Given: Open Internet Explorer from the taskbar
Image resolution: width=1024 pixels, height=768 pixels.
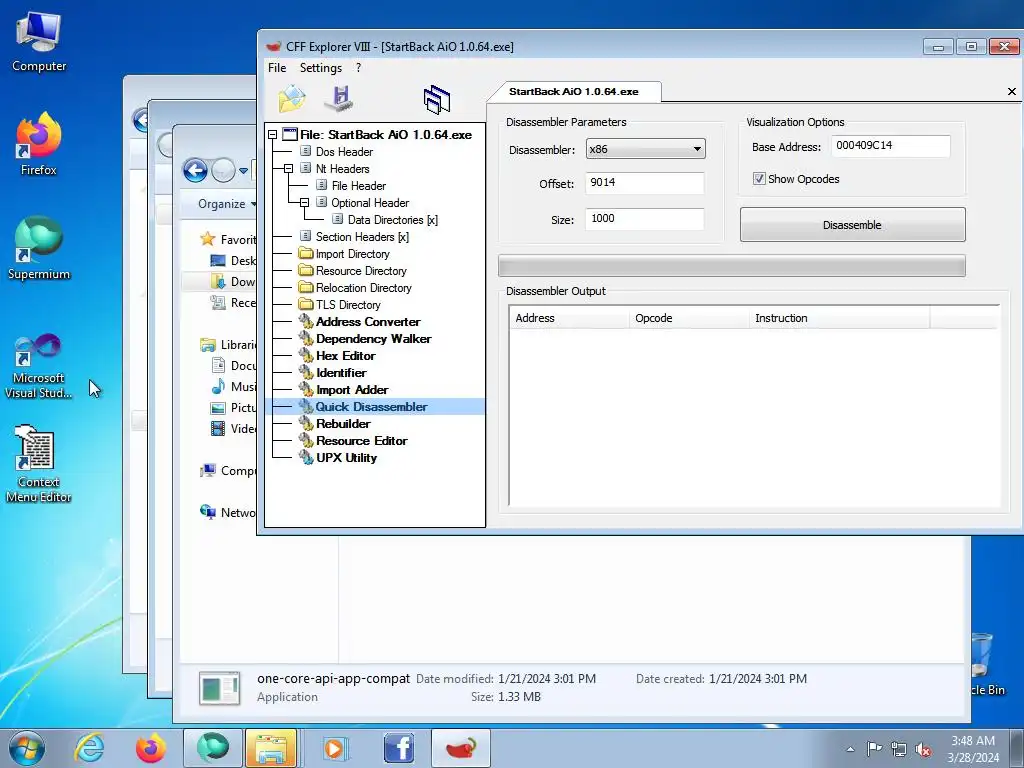Looking at the screenshot, I should 89,748.
